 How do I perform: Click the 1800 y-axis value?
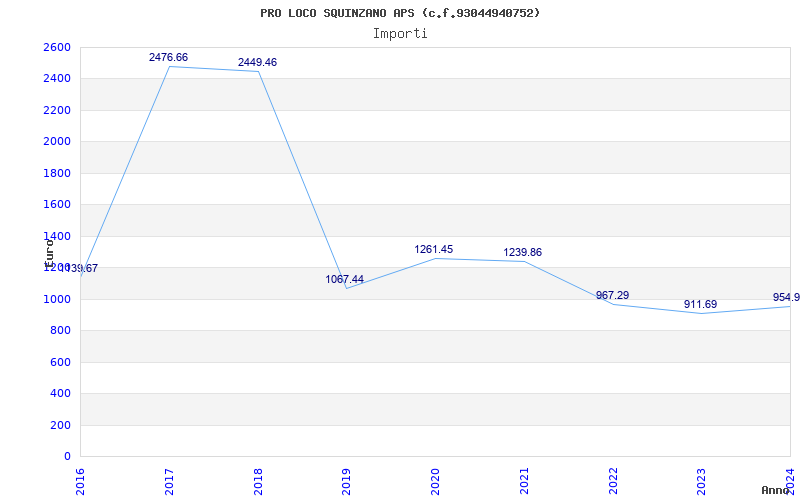pos(57,173)
